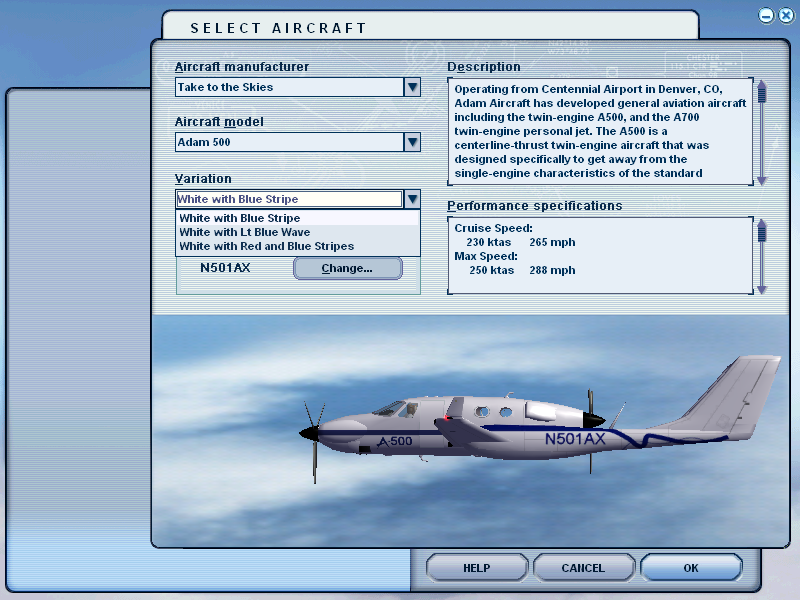This screenshot has height=600, width=800.
Task: Open the Aircraft model dropdown arrow
Action: (412, 142)
